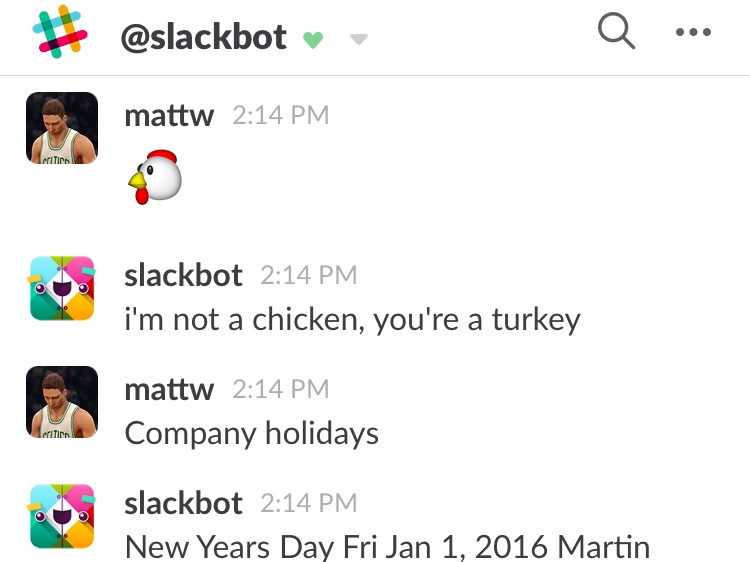Select slackbot username on turkey reply
Image resolution: width=750 pixels, height=562 pixels.
pos(183,275)
